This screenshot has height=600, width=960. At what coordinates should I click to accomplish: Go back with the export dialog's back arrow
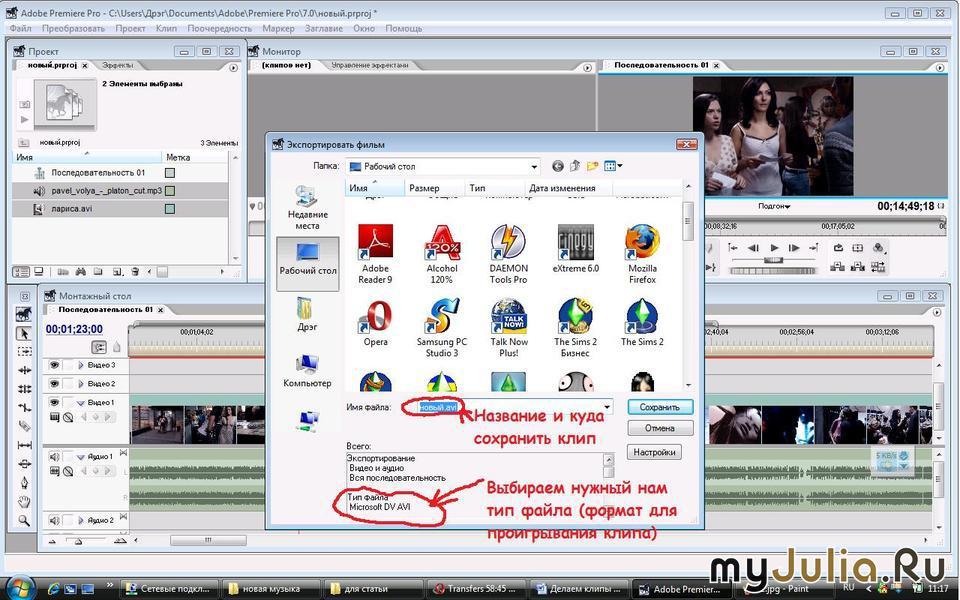pos(557,166)
